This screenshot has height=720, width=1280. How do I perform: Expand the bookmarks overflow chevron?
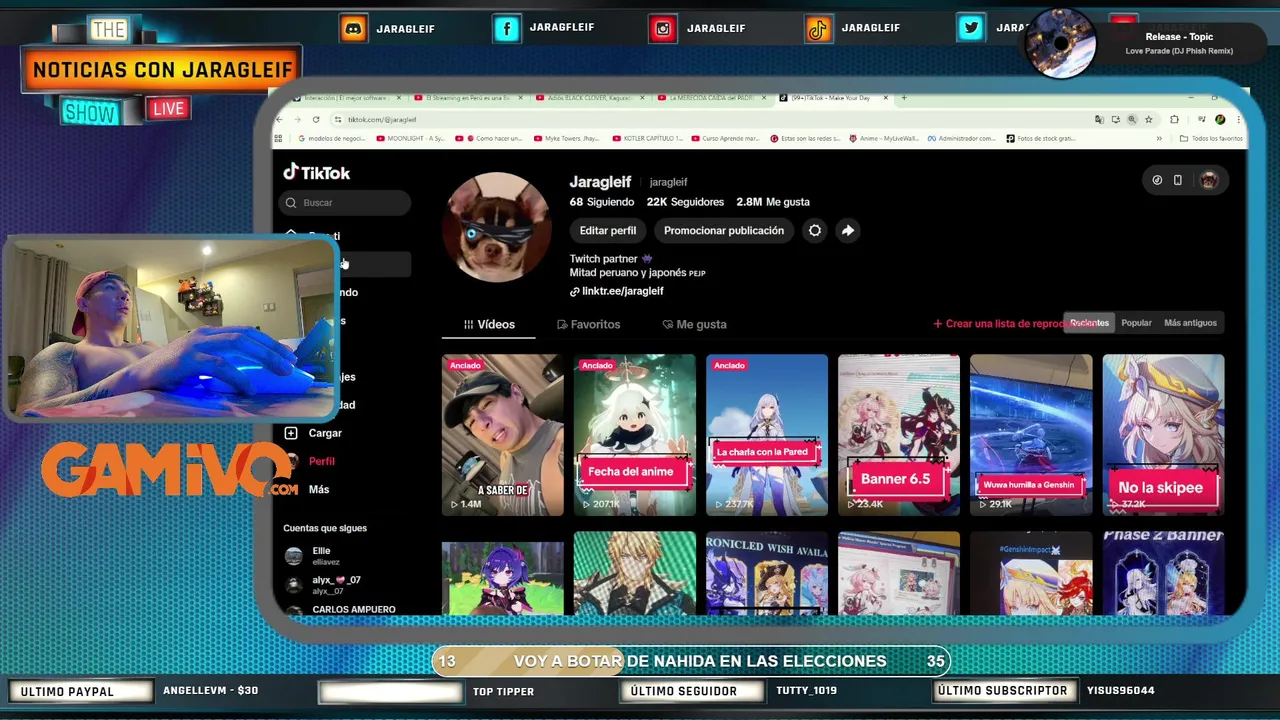pyautogui.click(x=1161, y=138)
